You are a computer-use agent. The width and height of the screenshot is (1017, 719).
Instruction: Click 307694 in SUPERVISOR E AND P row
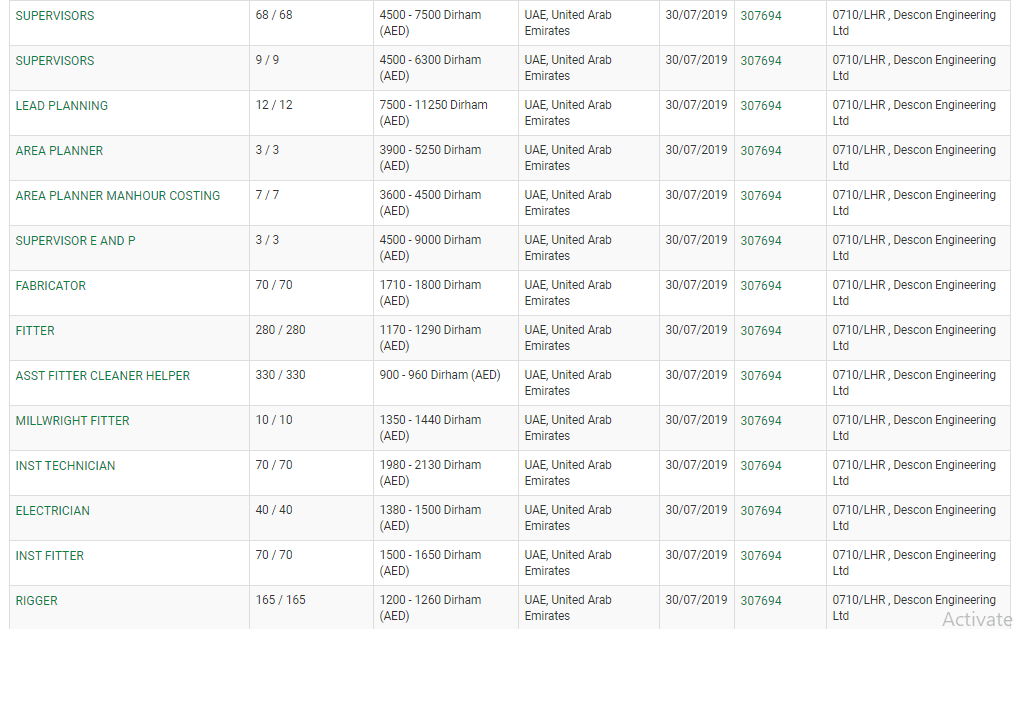point(761,241)
